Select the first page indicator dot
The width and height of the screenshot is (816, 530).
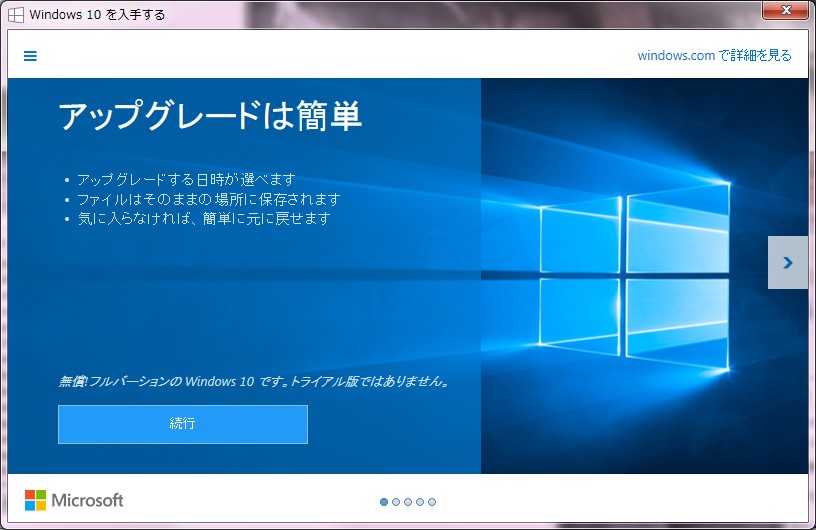tap(384, 502)
